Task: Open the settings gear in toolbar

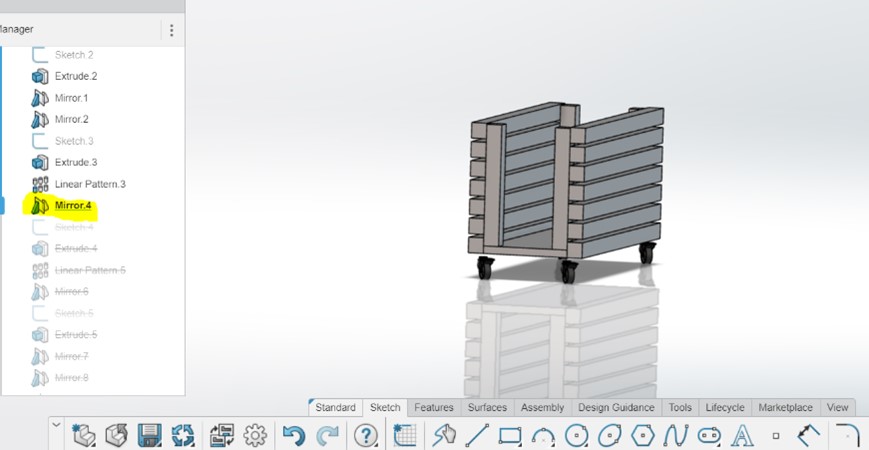Action: (x=255, y=435)
